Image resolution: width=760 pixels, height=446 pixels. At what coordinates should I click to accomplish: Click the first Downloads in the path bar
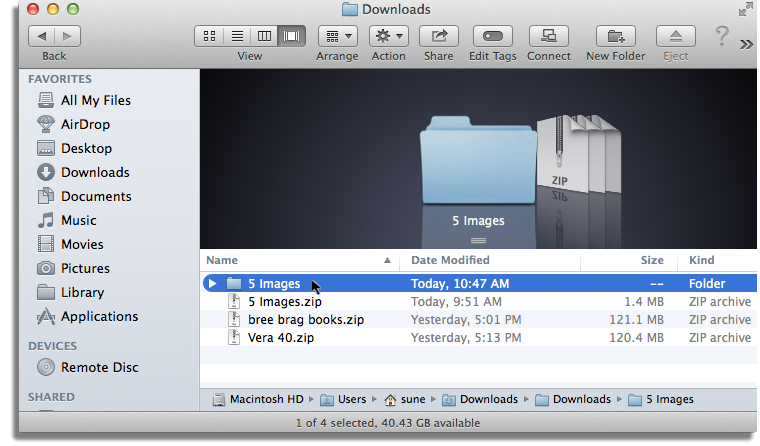coord(480,399)
